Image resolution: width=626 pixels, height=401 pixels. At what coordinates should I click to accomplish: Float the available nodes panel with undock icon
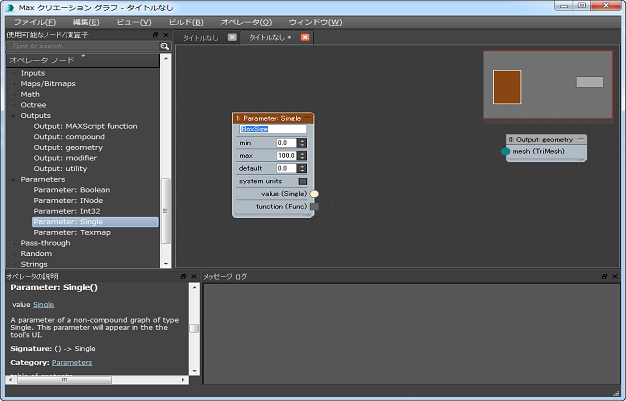(156, 35)
